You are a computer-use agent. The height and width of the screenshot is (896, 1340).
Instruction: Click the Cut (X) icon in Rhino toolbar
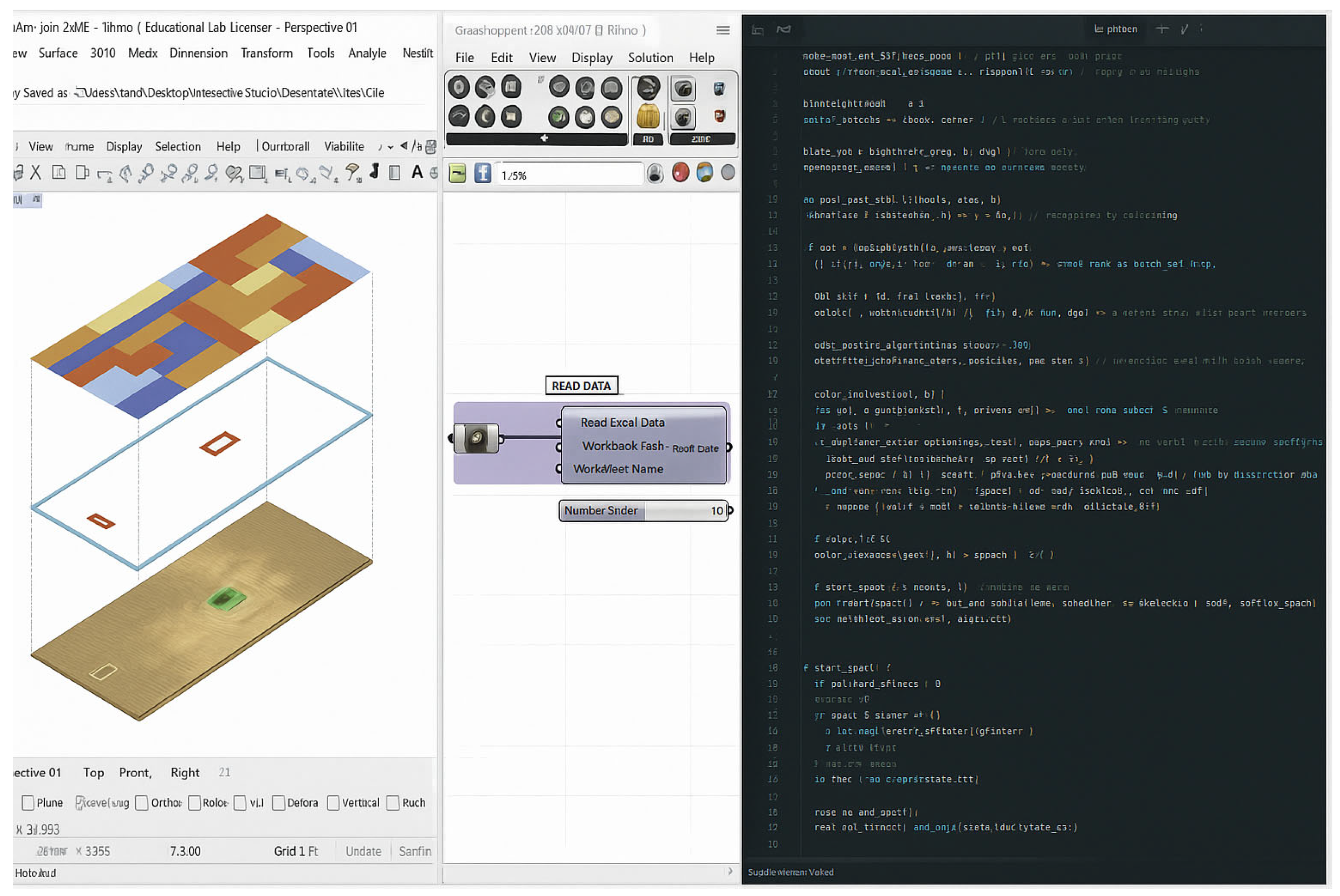point(36,173)
